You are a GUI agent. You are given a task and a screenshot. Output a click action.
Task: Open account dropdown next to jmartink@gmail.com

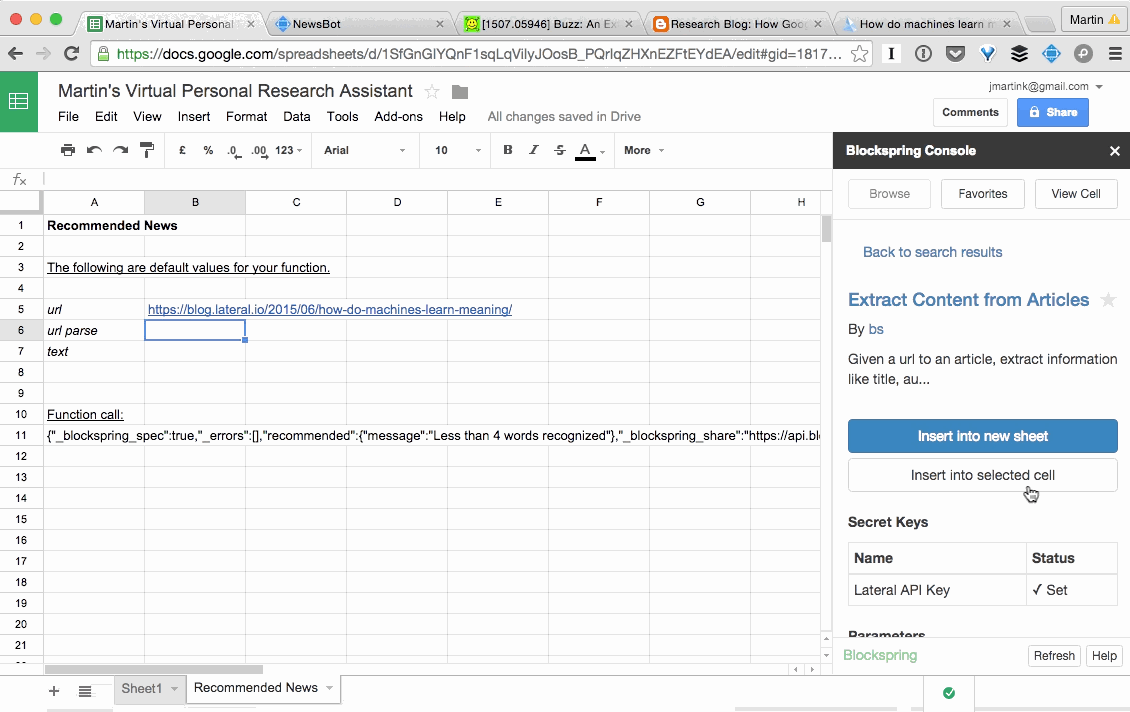1099,86
